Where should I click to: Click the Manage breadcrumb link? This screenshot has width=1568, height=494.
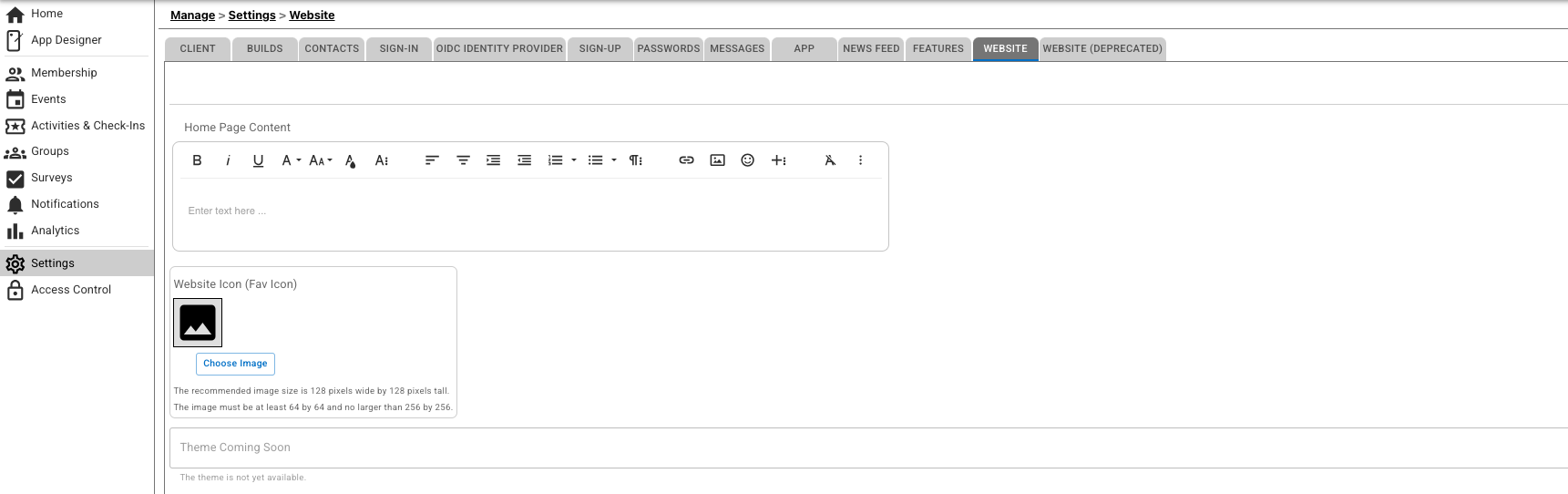click(192, 15)
